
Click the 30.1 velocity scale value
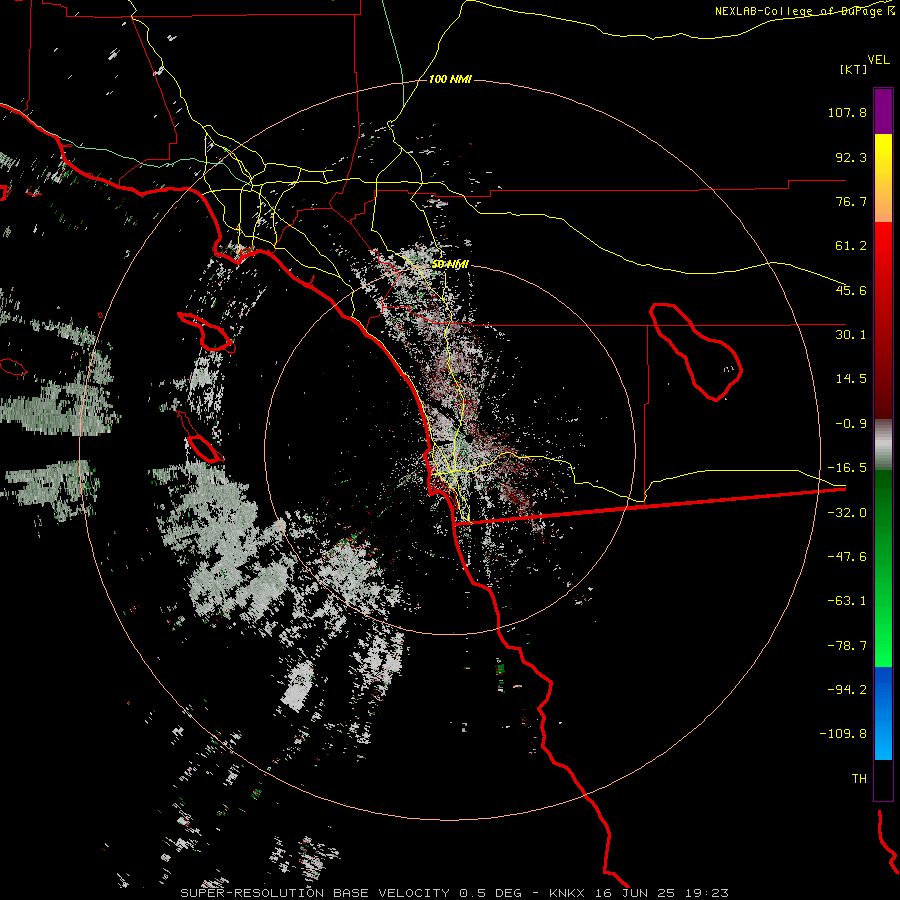coord(851,335)
